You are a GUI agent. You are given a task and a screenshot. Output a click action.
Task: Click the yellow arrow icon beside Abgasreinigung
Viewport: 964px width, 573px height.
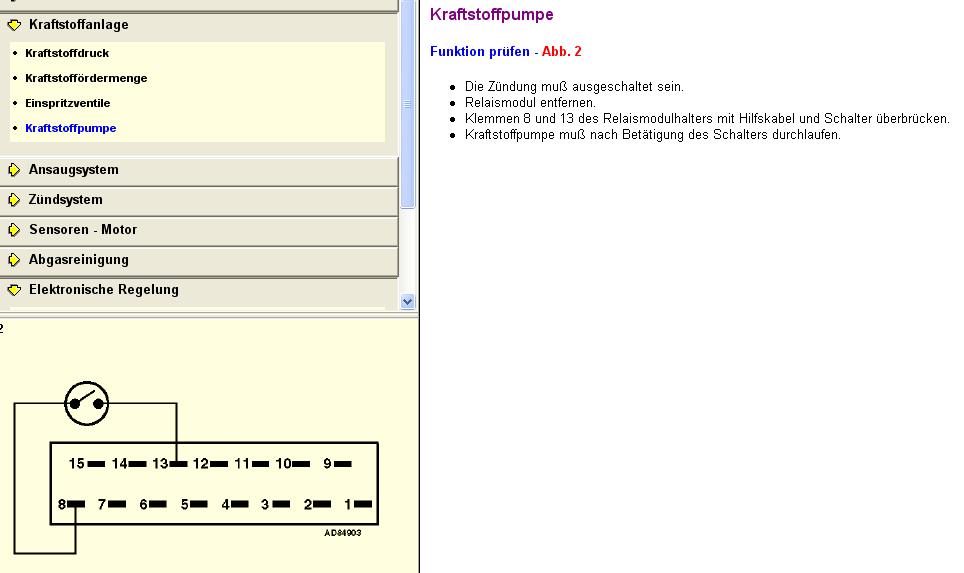14,260
